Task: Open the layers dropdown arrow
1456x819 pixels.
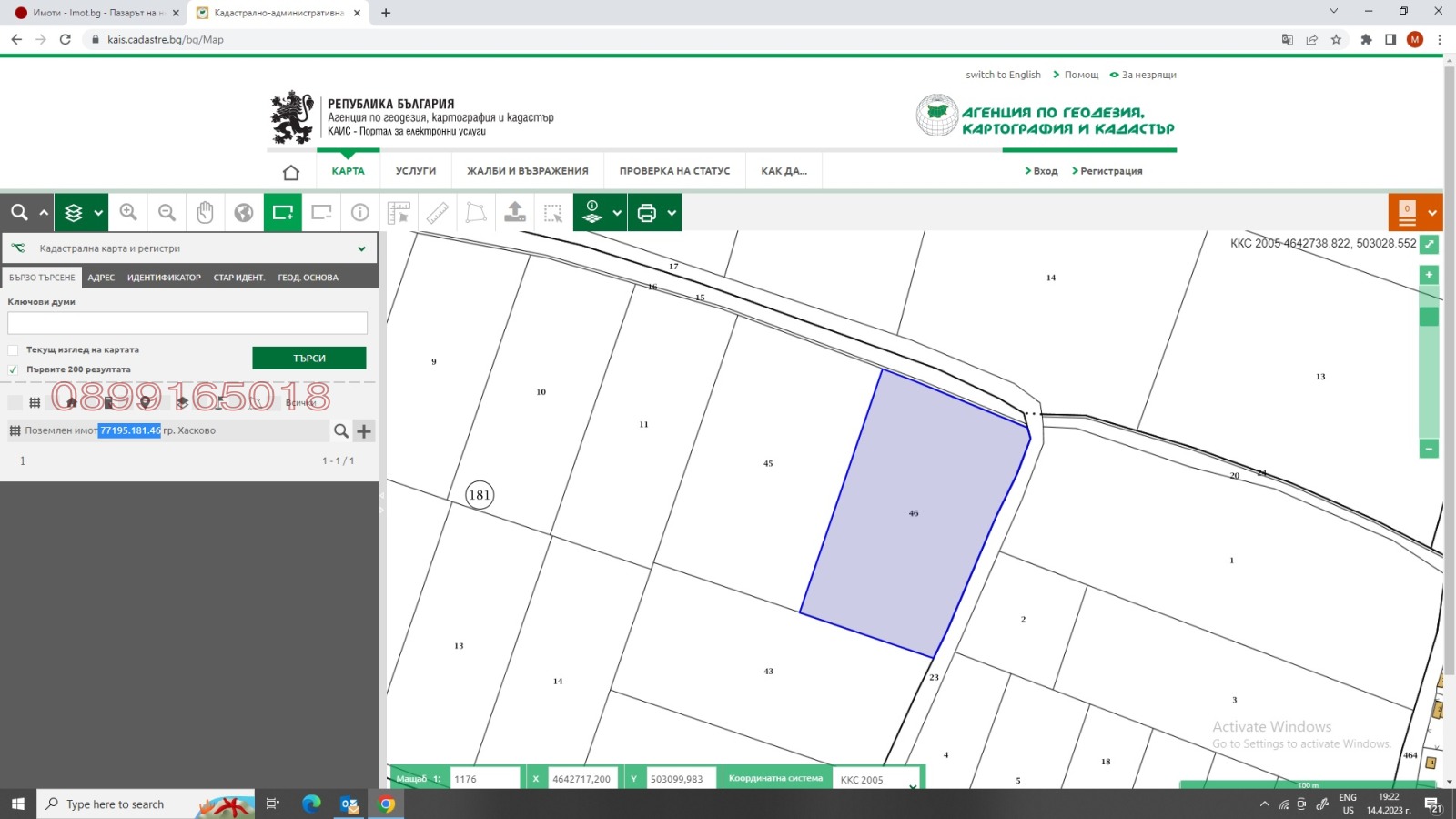Action: pyautogui.click(x=98, y=213)
